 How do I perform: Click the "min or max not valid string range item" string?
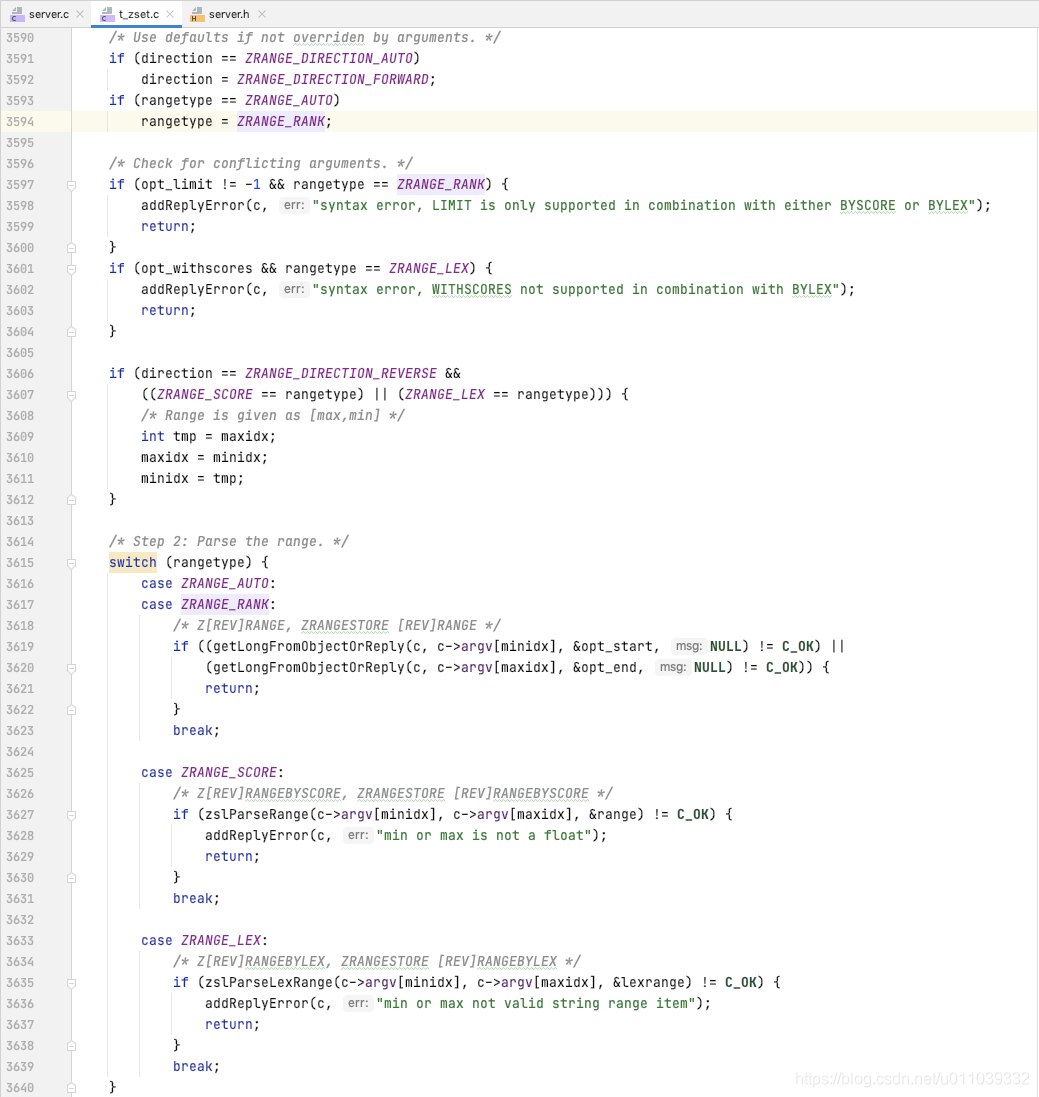tap(535, 1003)
